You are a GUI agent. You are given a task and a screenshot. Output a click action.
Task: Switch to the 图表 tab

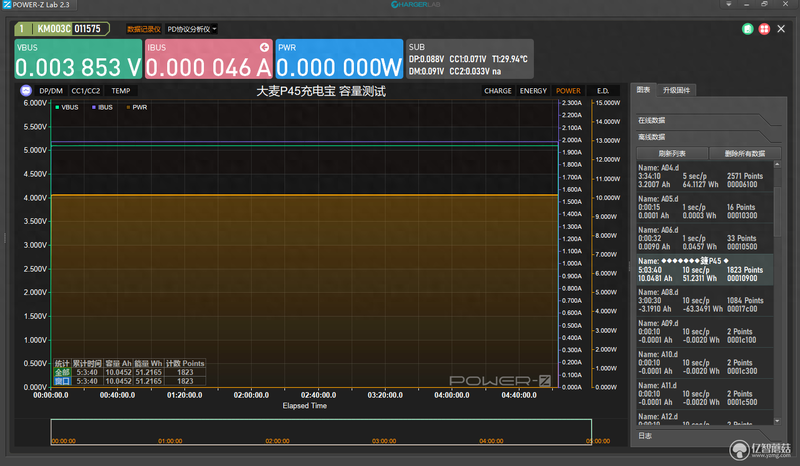coord(643,90)
